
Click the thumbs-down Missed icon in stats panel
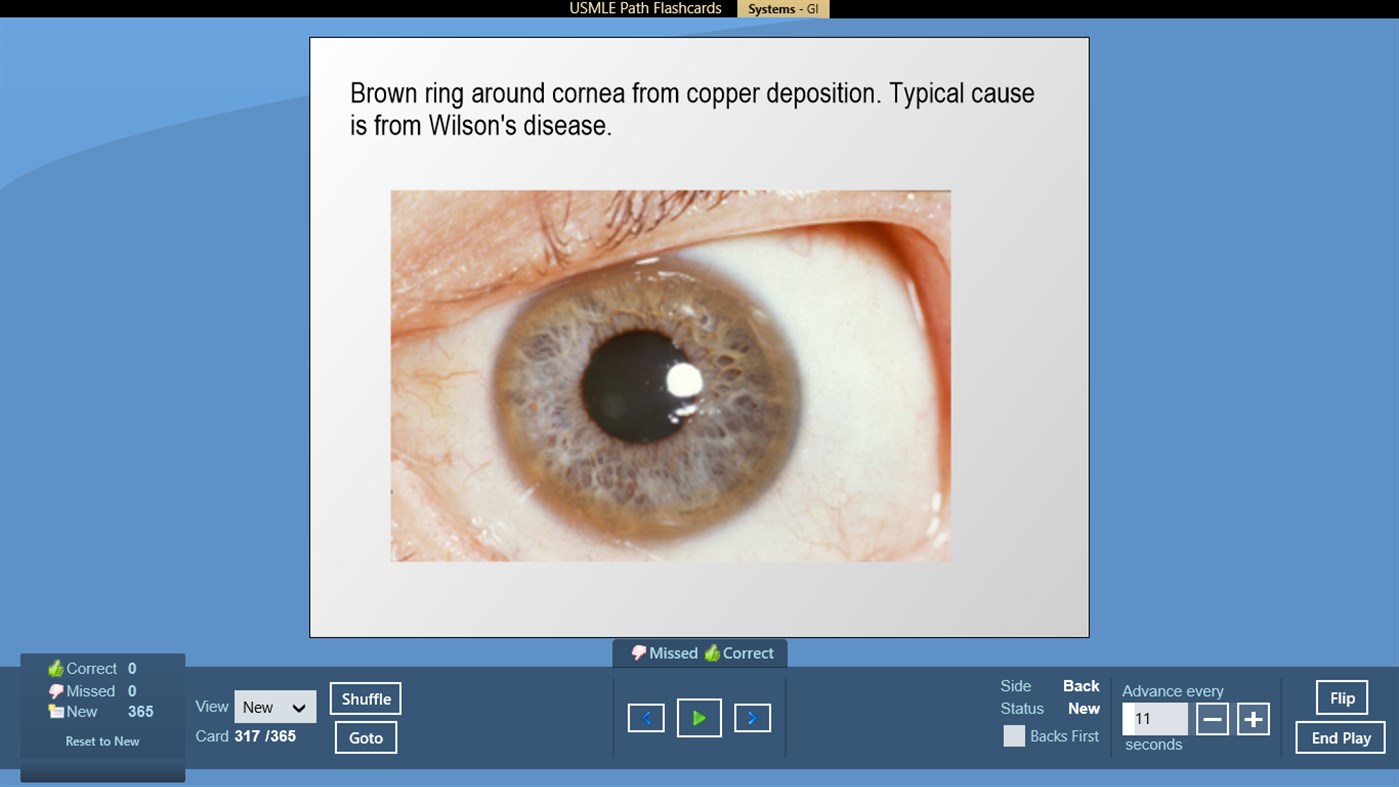click(x=56, y=690)
